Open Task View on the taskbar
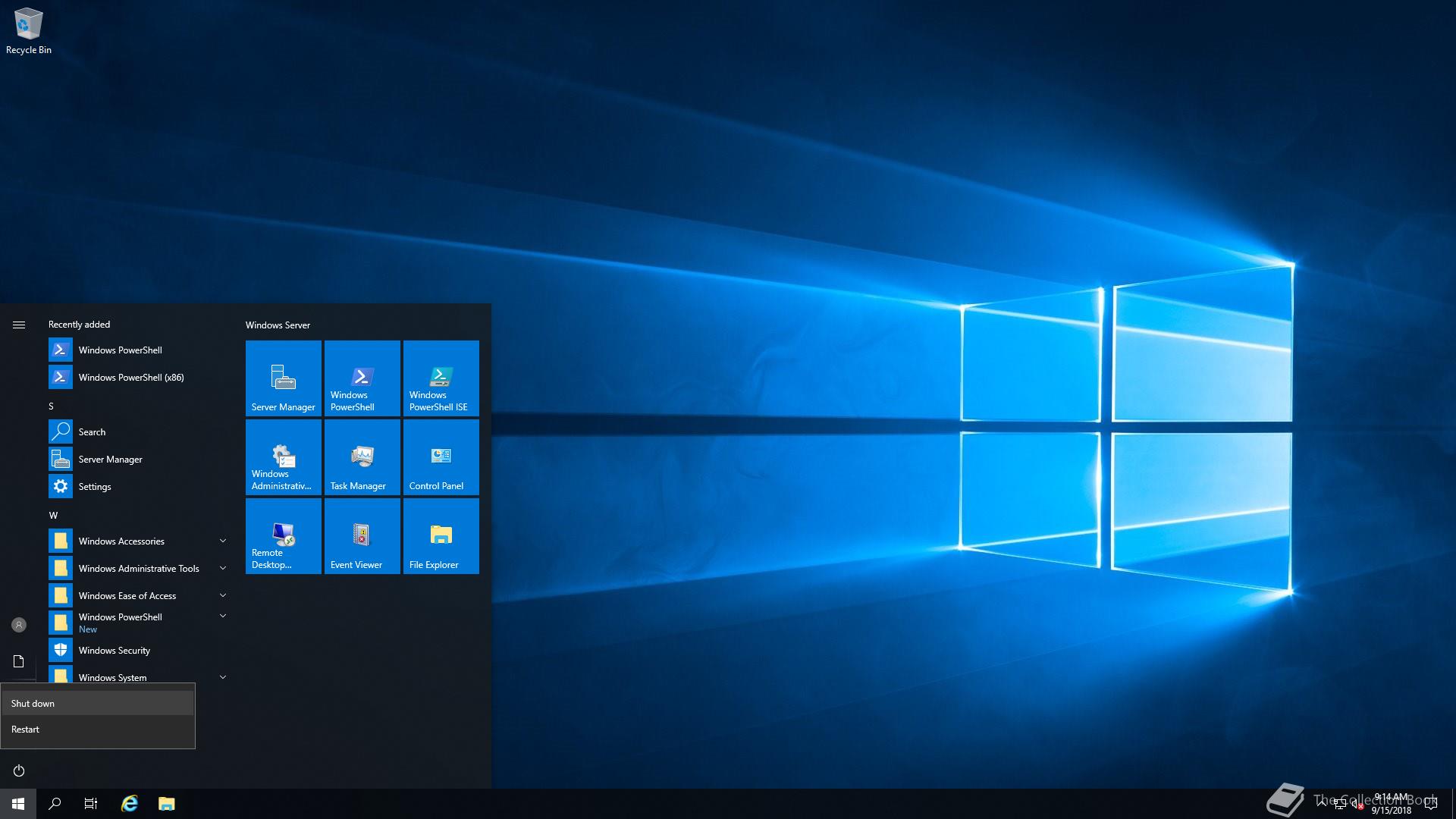Viewport: 1456px width, 819px height. tap(91, 804)
